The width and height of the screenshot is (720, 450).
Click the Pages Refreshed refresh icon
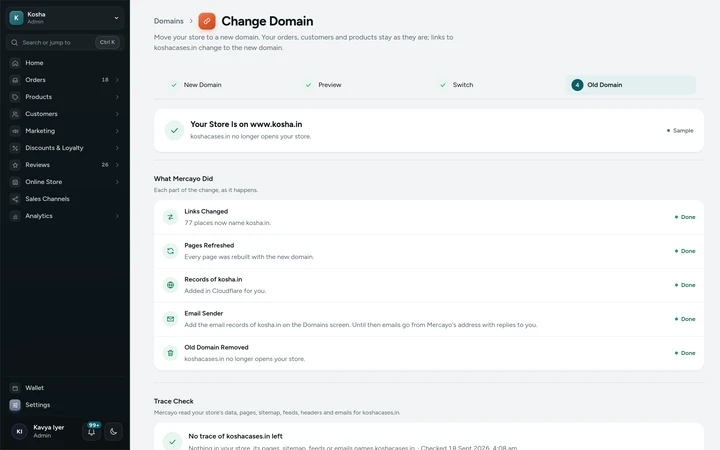(170, 251)
